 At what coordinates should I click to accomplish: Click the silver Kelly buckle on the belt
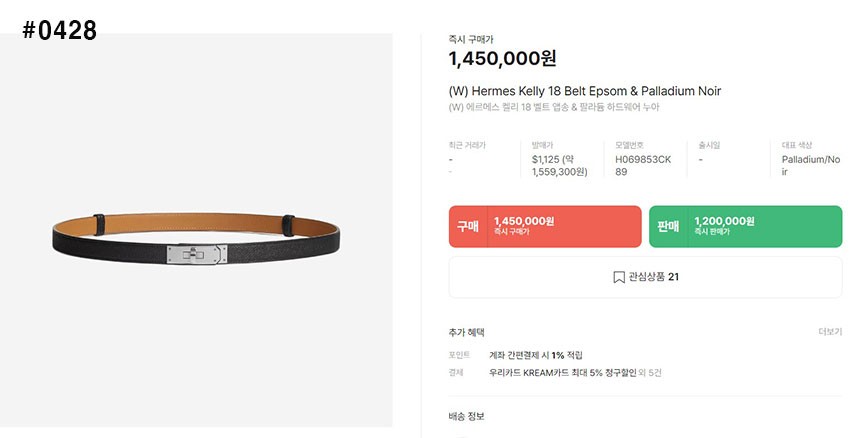point(197,254)
